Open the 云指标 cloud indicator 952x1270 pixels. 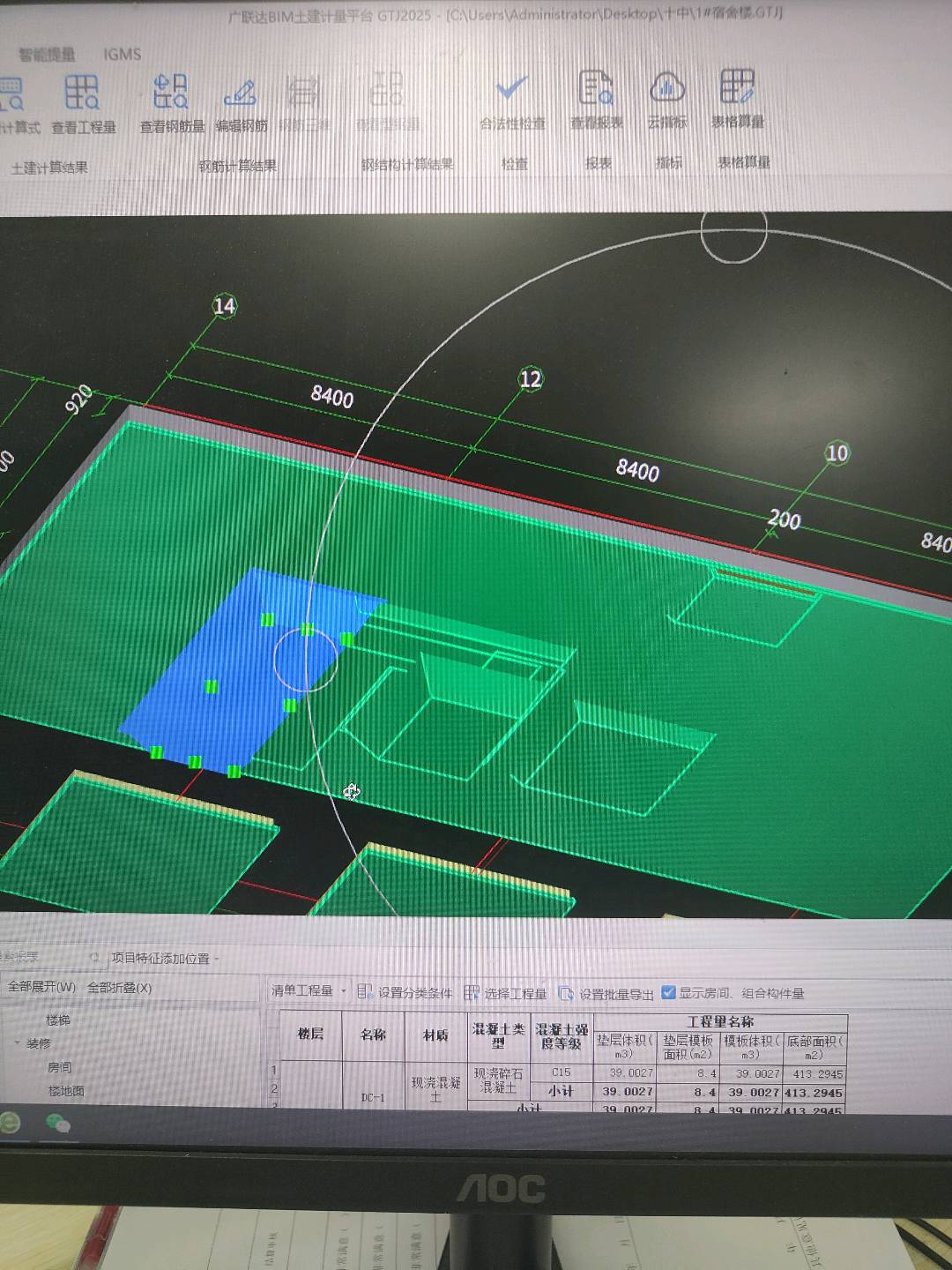point(667,101)
